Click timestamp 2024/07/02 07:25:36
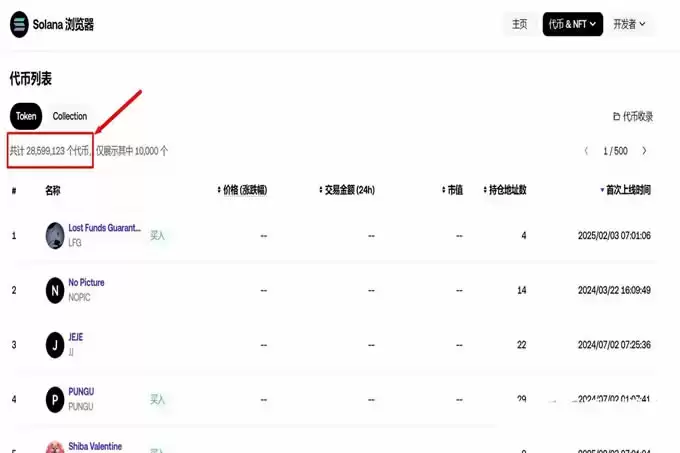This screenshot has width=680, height=453. 614,345
